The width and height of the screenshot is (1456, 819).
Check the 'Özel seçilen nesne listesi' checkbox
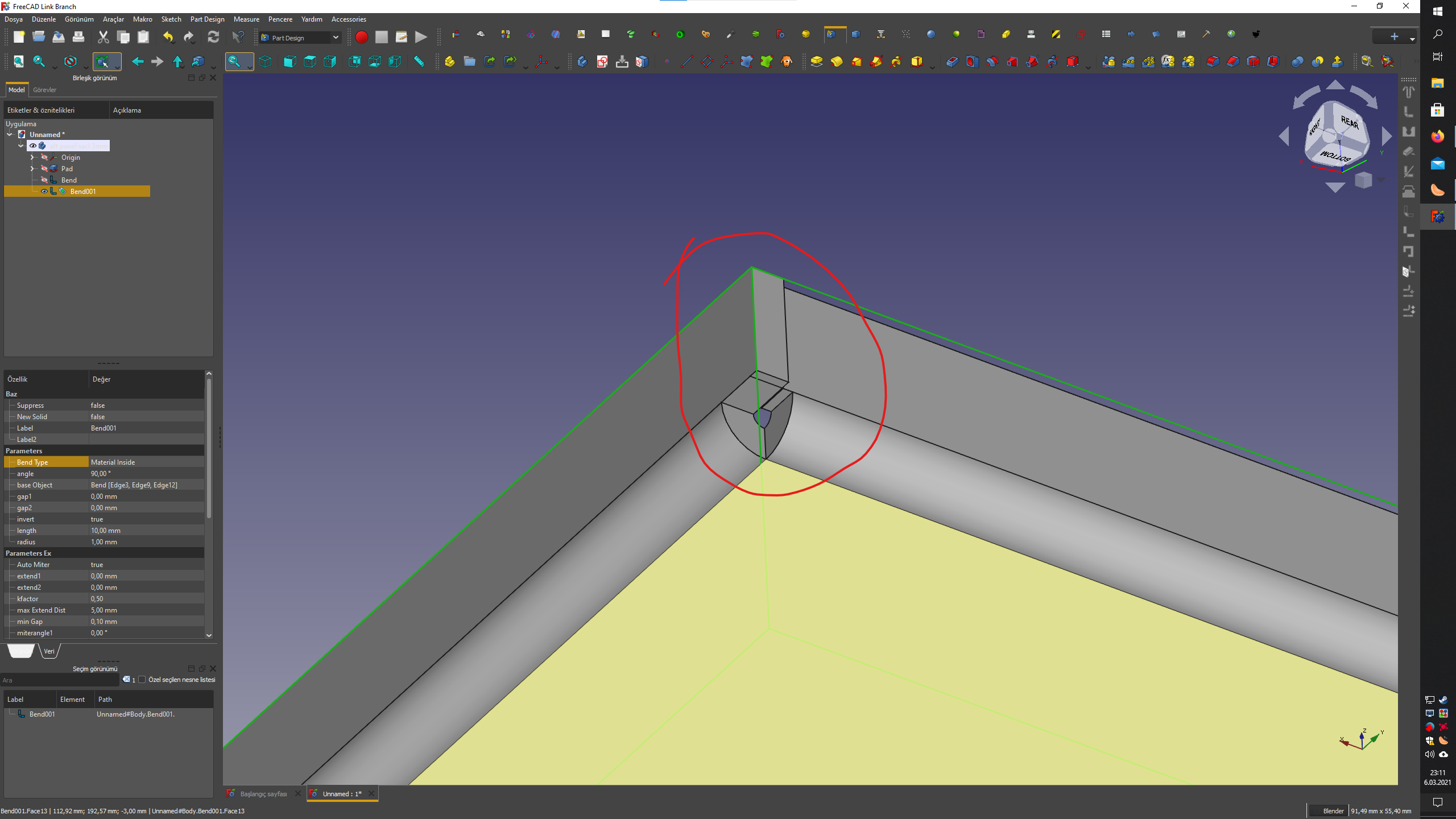(x=142, y=680)
